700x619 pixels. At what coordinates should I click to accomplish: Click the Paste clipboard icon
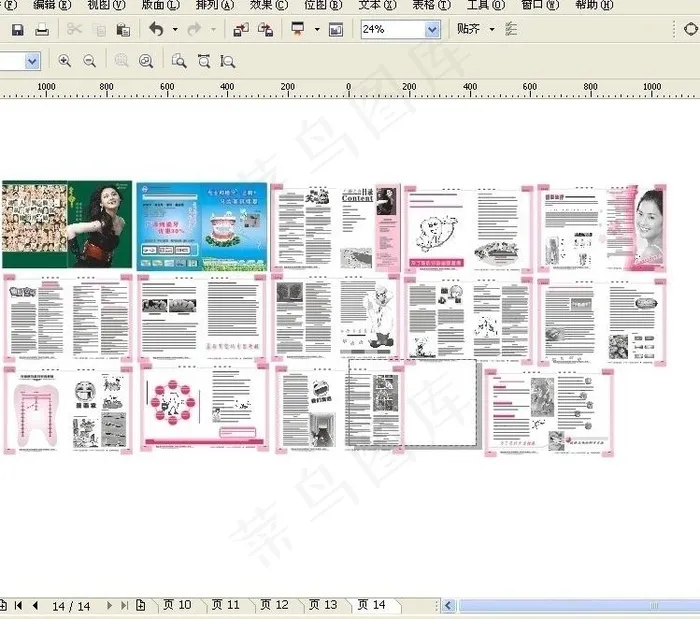tap(122, 30)
